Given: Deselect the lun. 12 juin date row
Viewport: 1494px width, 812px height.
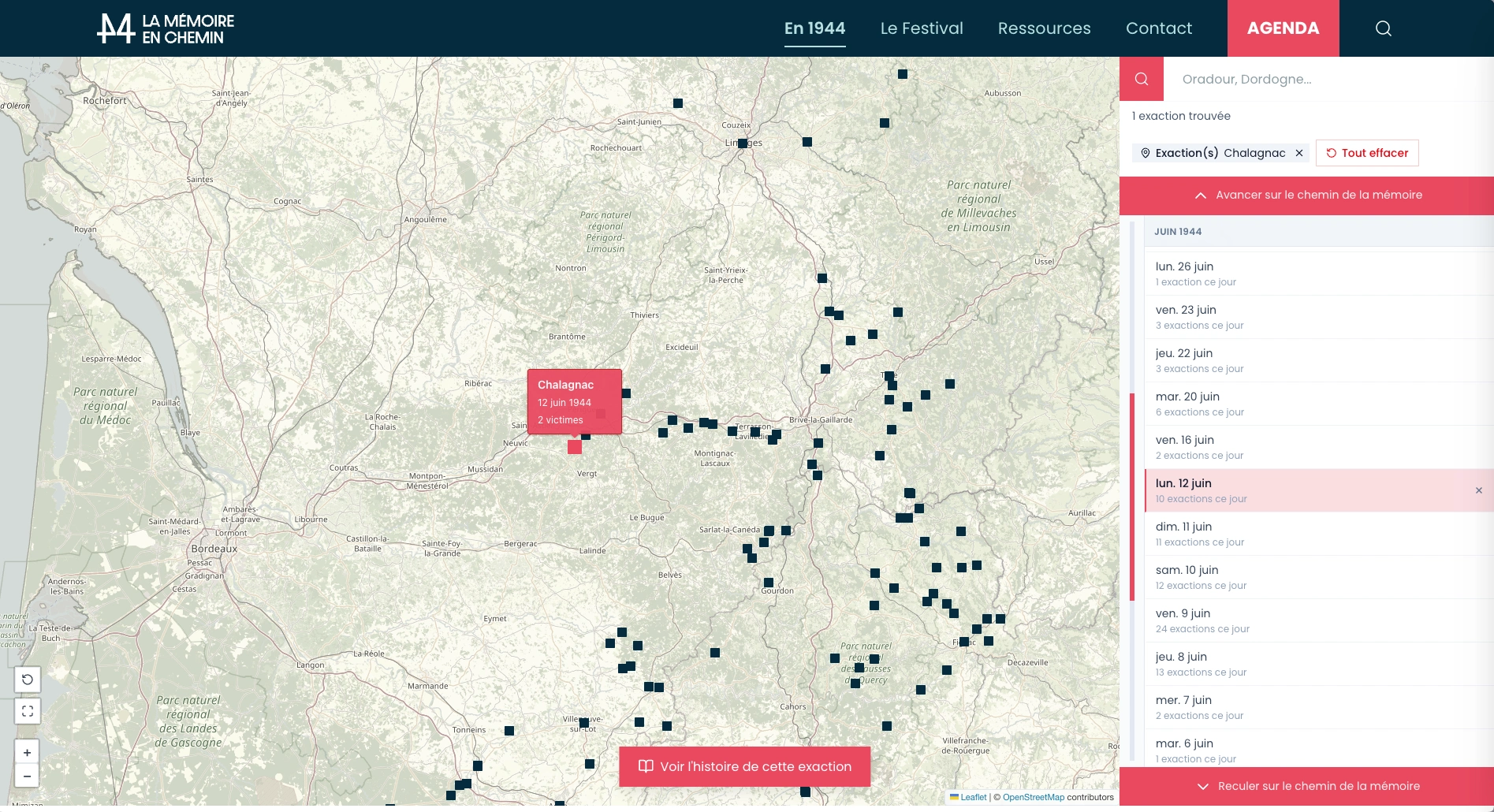Looking at the screenshot, I should click(1479, 490).
